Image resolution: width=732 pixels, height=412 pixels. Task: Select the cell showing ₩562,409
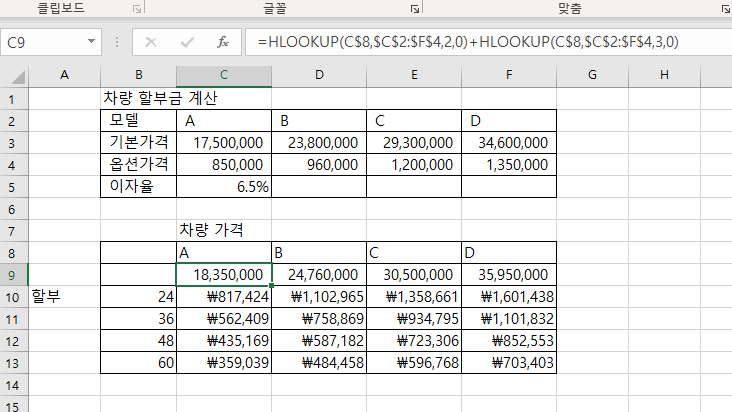pyautogui.click(x=224, y=319)
